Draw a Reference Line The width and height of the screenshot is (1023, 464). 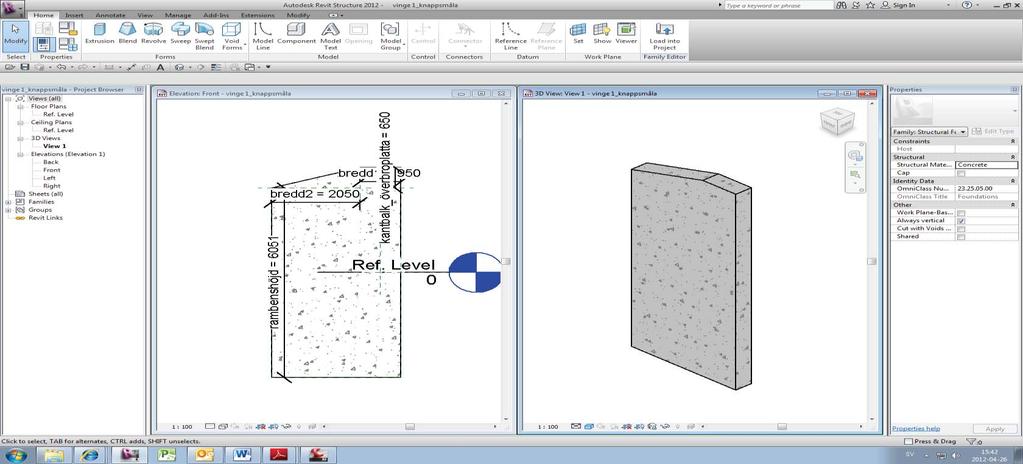(510, 36)
